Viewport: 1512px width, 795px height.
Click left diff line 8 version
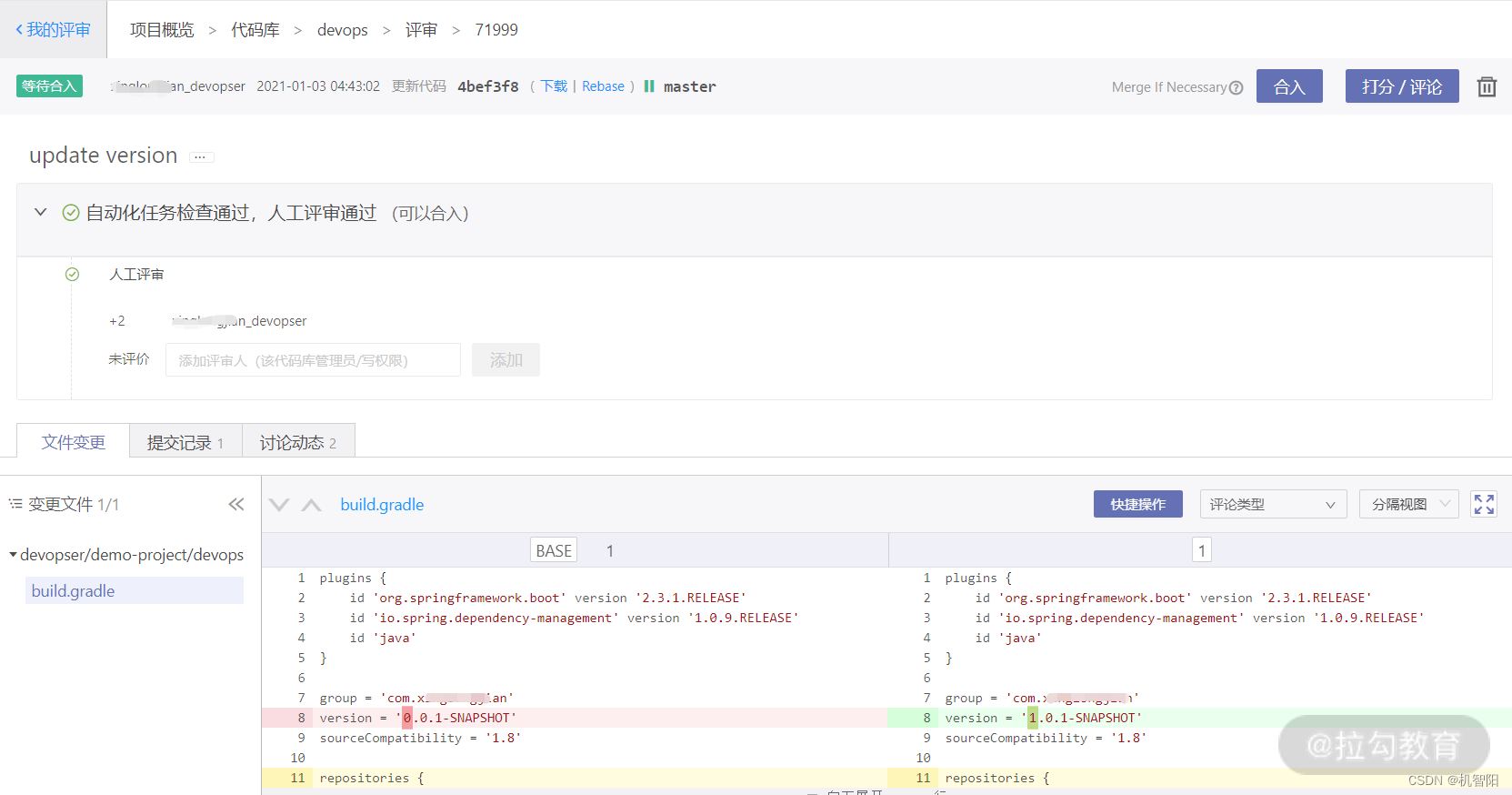click(575, 718)
